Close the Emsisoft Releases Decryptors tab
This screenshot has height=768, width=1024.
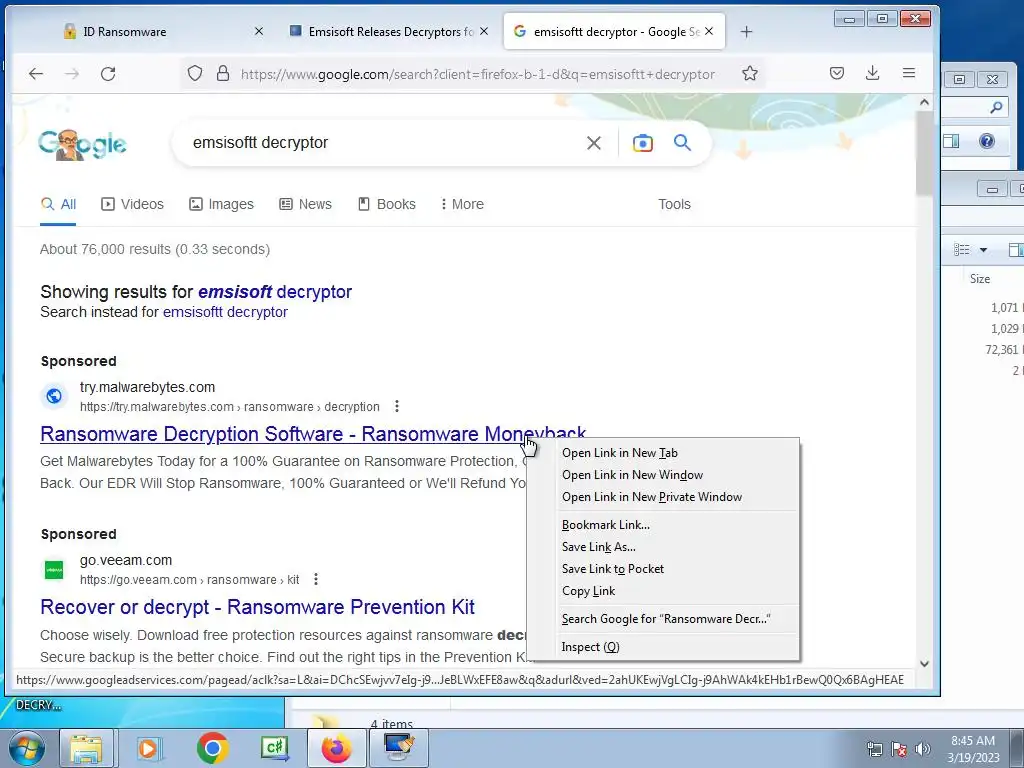(484, 31)
